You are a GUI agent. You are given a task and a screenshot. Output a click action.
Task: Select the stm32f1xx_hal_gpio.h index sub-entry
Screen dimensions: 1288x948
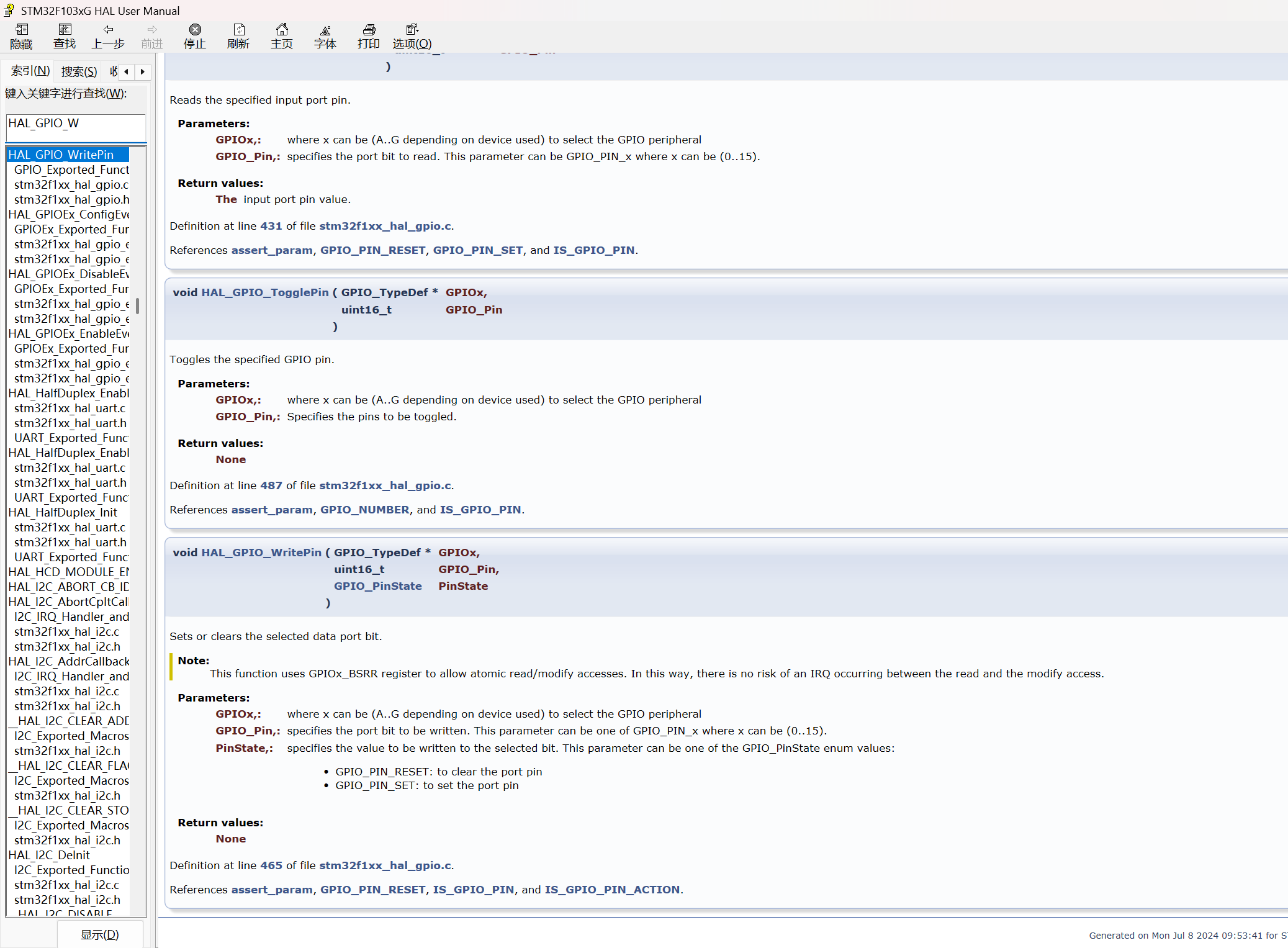72,199
